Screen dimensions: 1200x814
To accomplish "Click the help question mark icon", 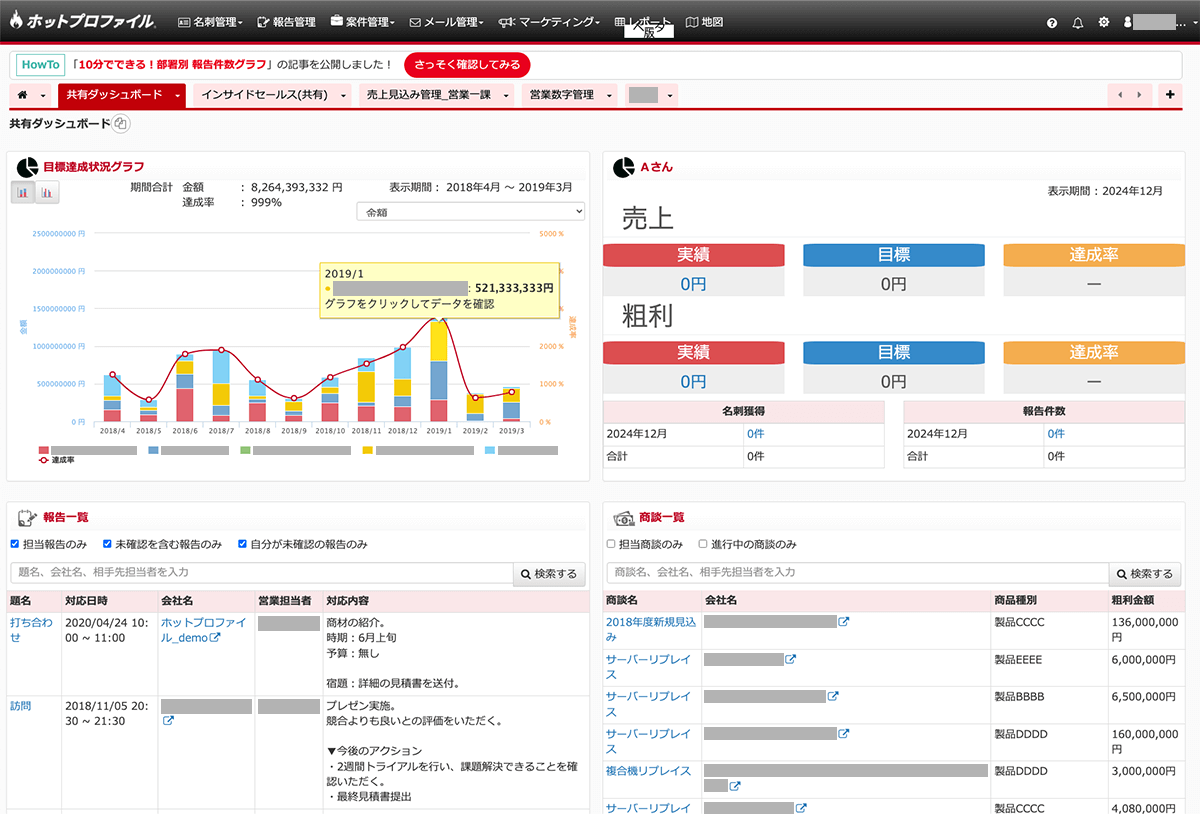I will [x=1051, y=22].
